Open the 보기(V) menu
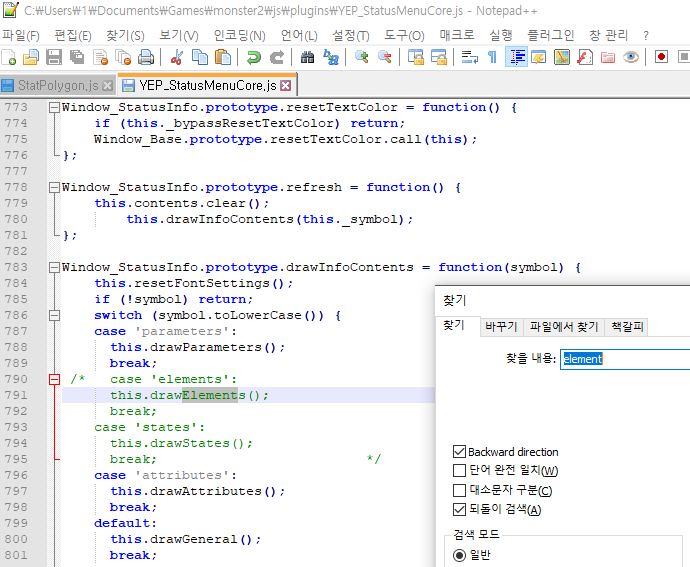This screenshot has height=567, width=690. coord(179,35)
